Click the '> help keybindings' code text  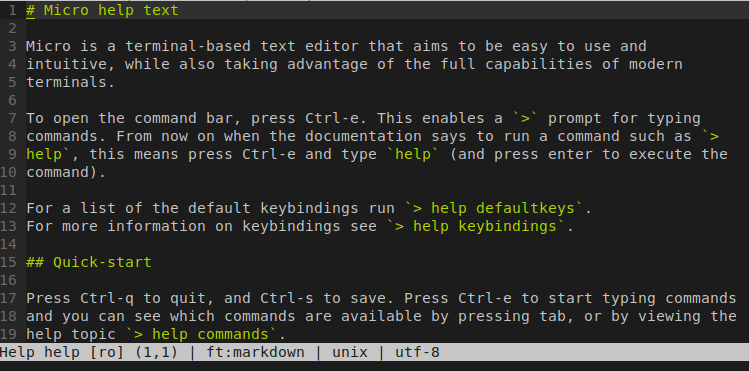[x=476, y=226]
